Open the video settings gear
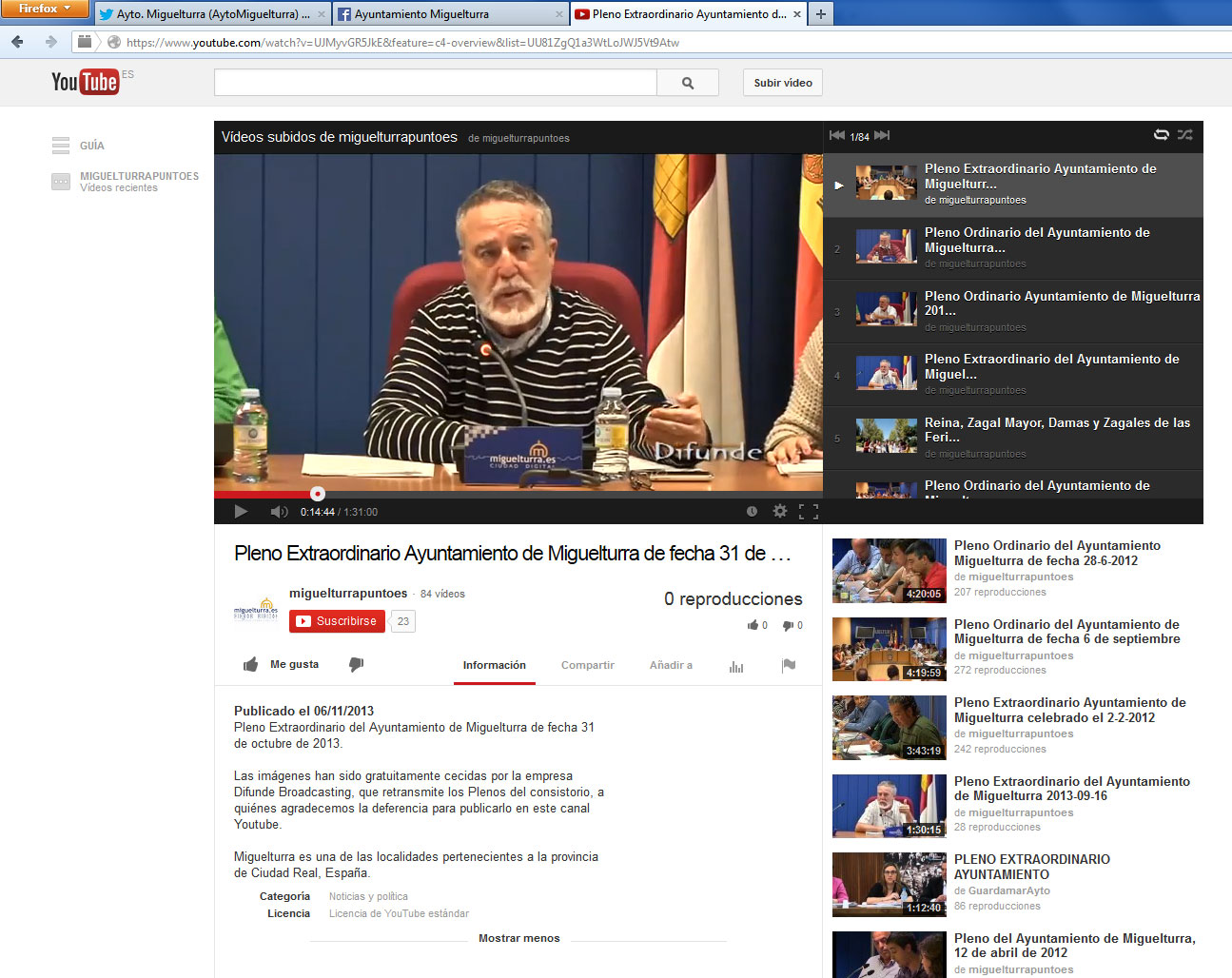 pos(780,512)
